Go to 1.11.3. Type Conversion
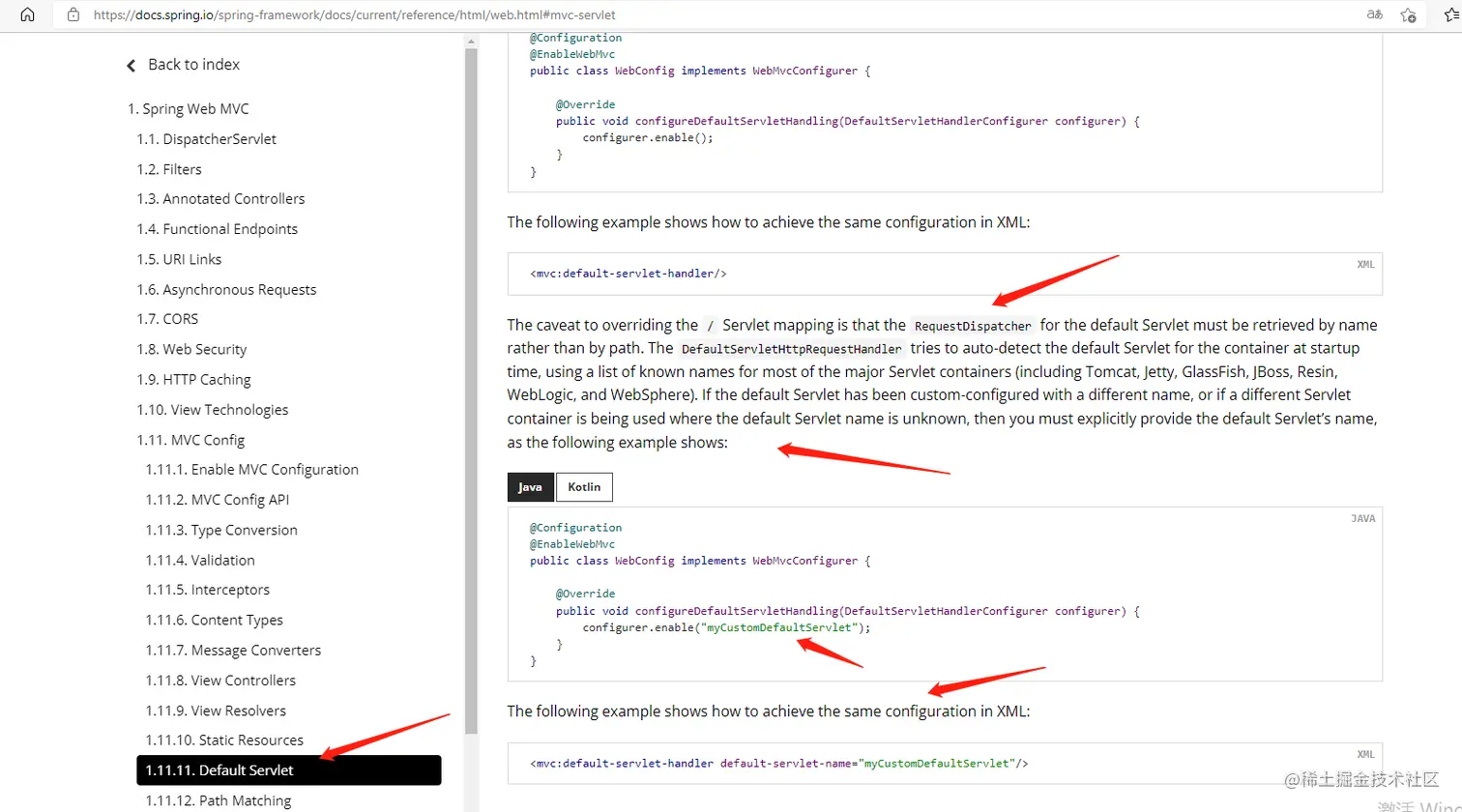1462x812 pixels. coord(221,530)
